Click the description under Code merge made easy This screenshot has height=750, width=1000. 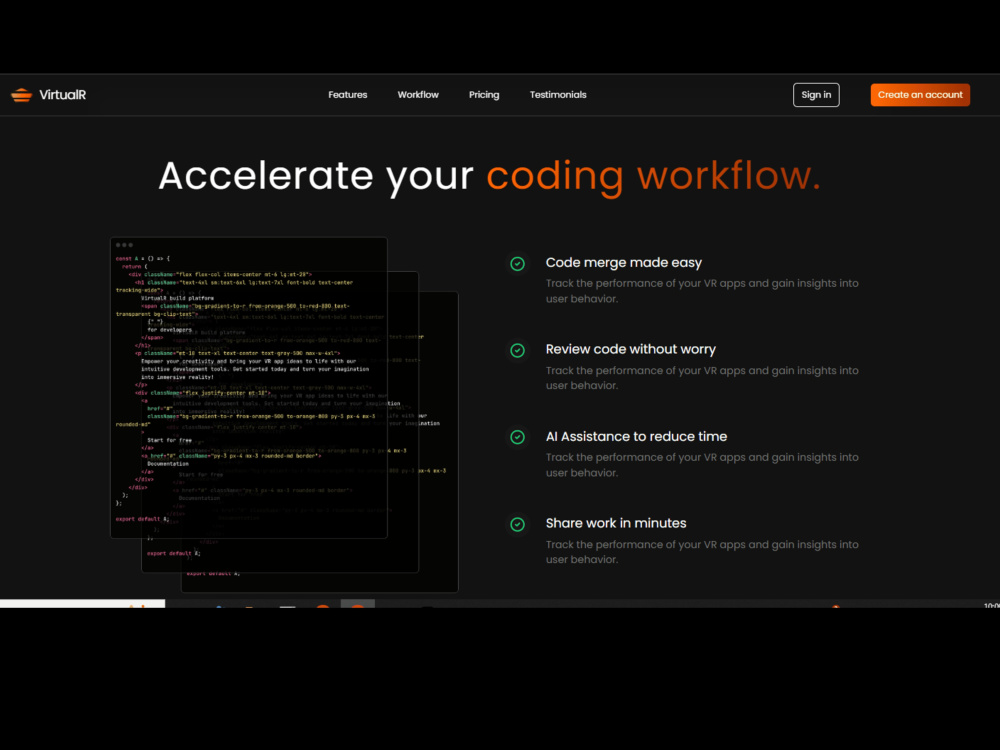(702, 291)
